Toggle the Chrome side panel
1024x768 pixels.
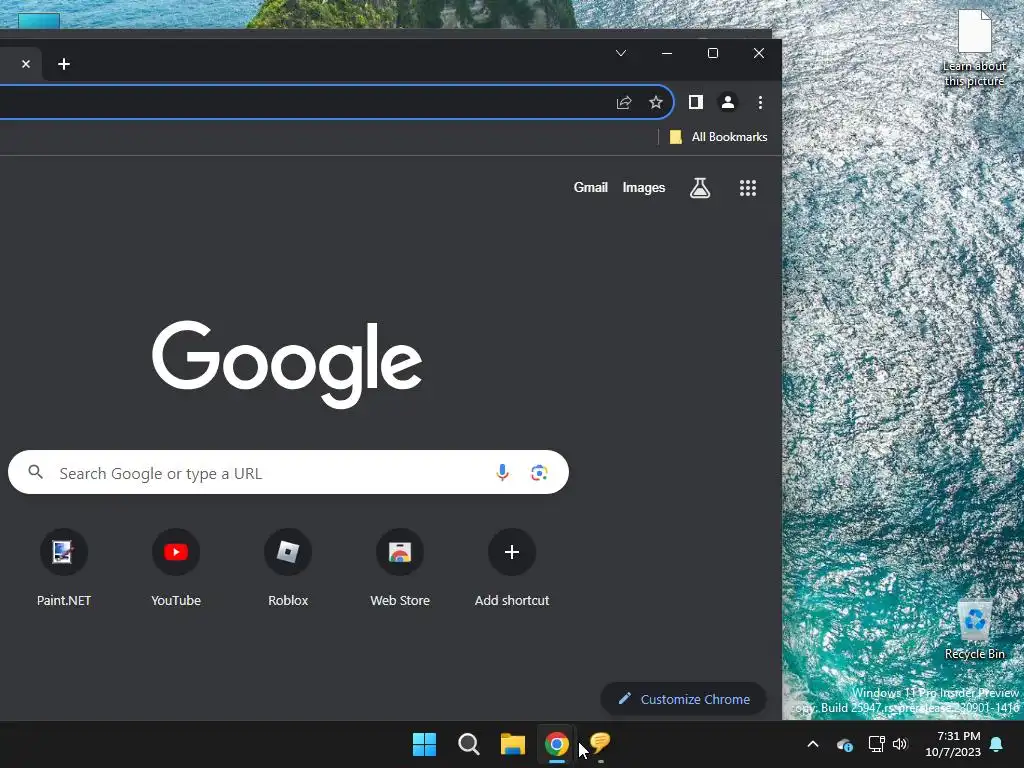[x=696, y=102]
